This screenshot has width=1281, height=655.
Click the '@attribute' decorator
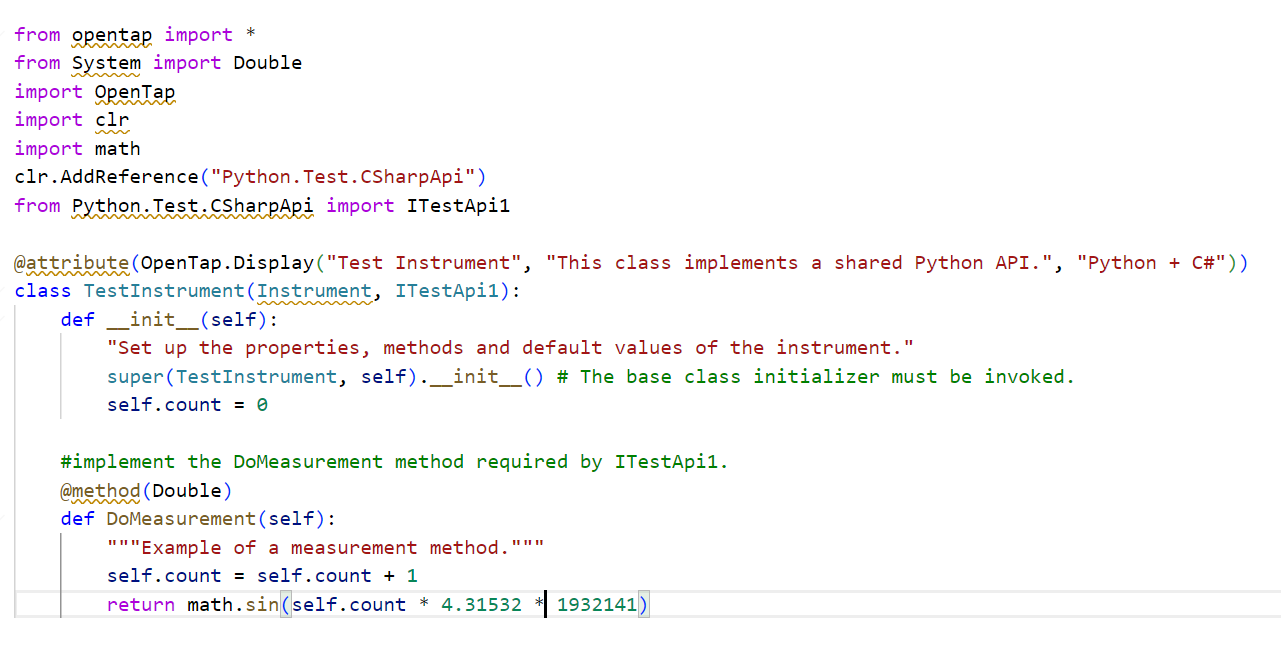coord(72,263)
